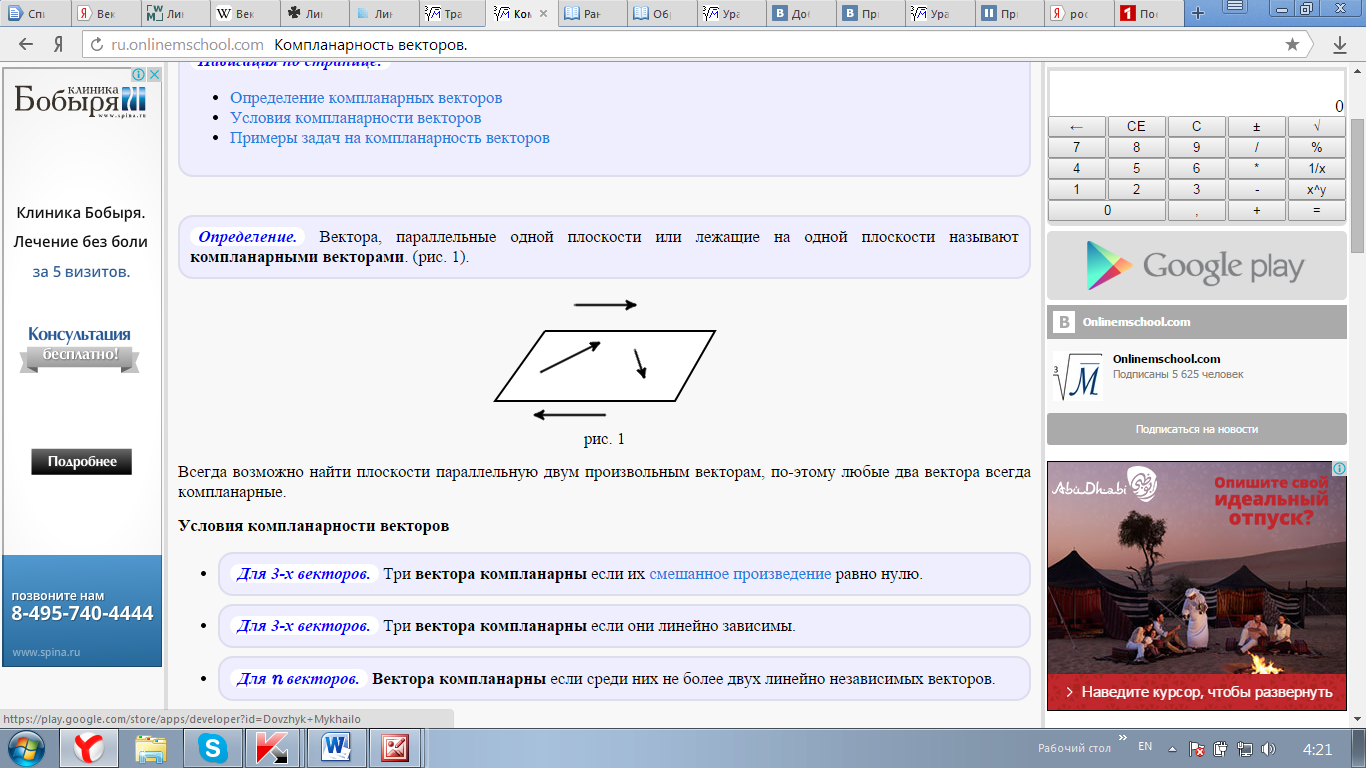The image size is (1366, 768).
Task: Click calculator '0' key
Action: (1107, 211)
